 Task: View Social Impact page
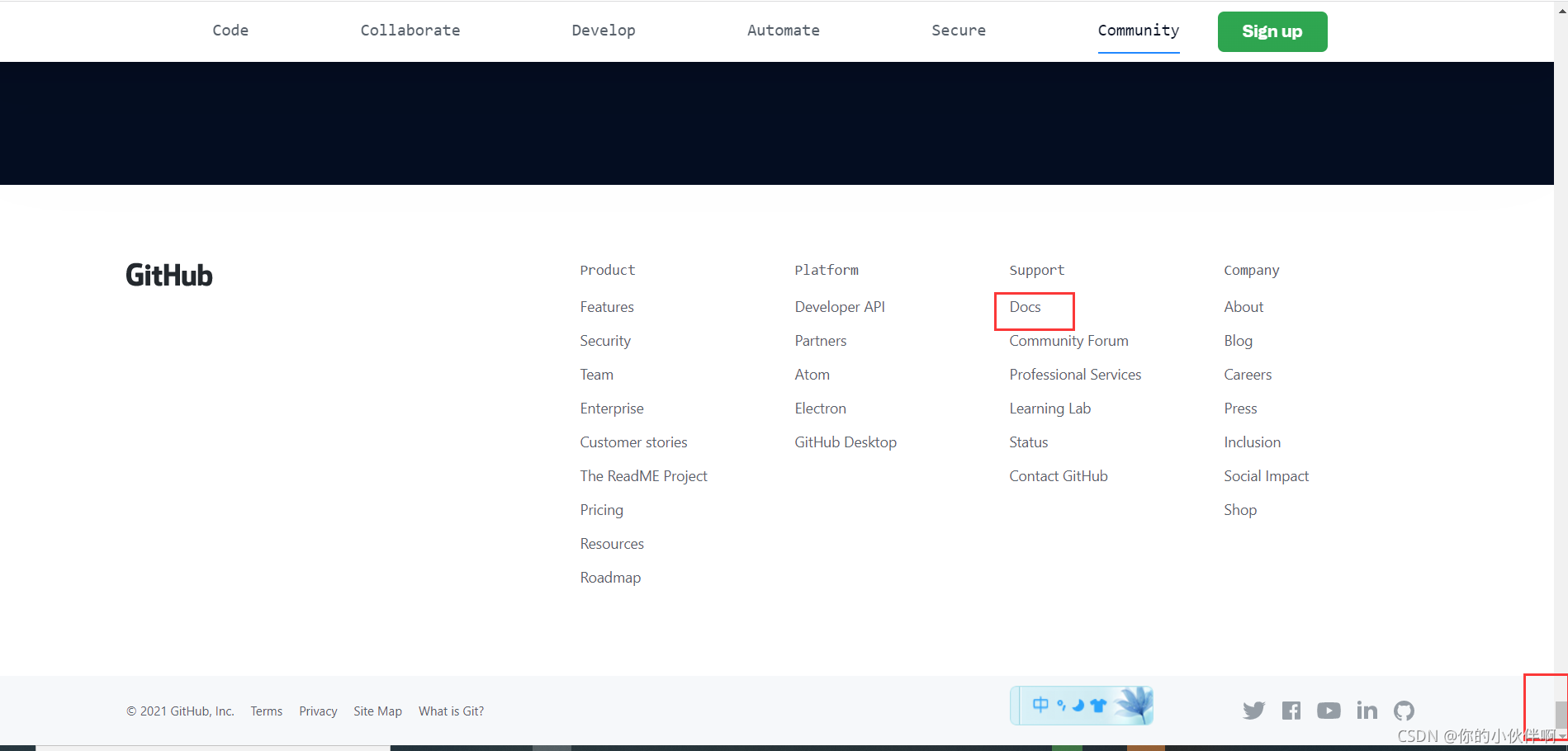(1266, 476)
